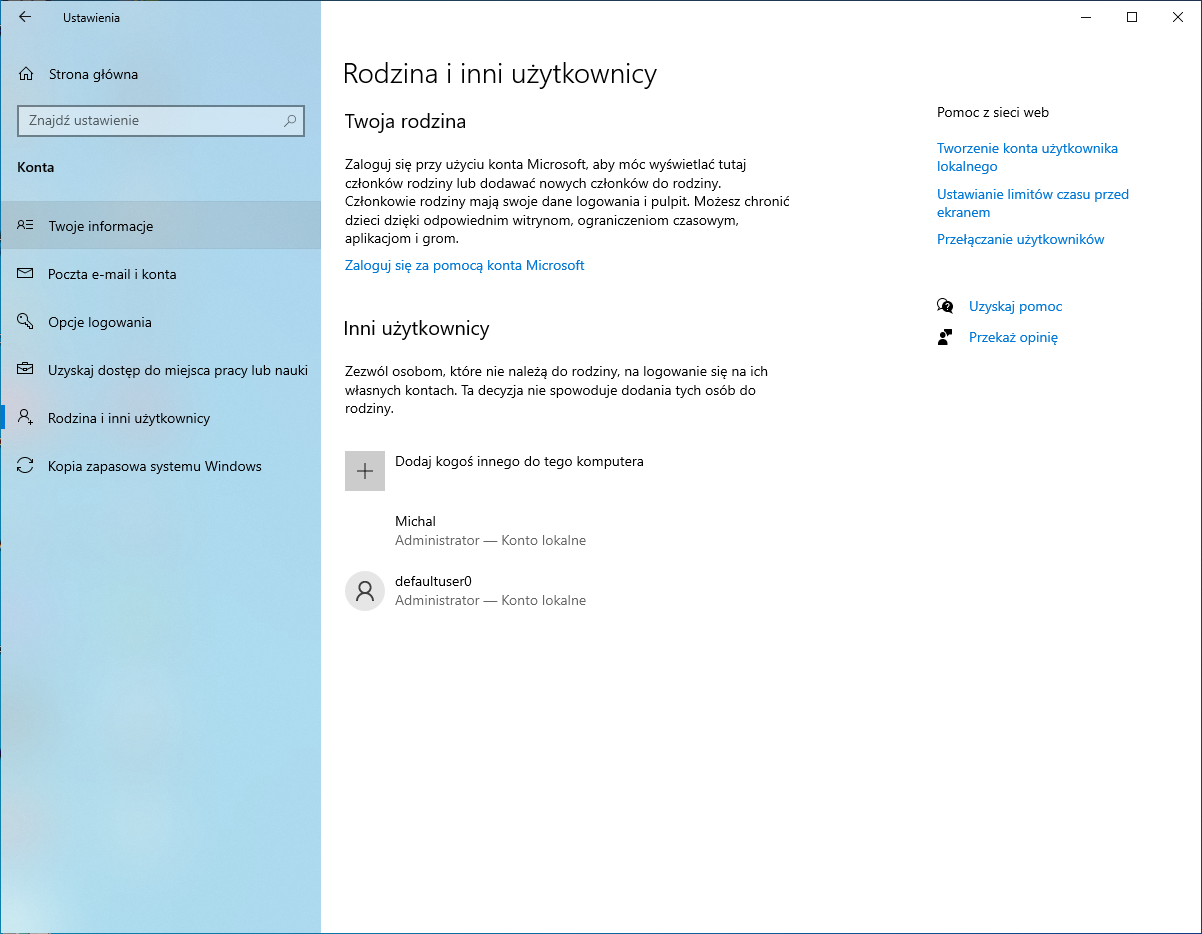Open the Przełączanie użytkowników help link
1202x934 pixels.
[x=1020, y=239]
